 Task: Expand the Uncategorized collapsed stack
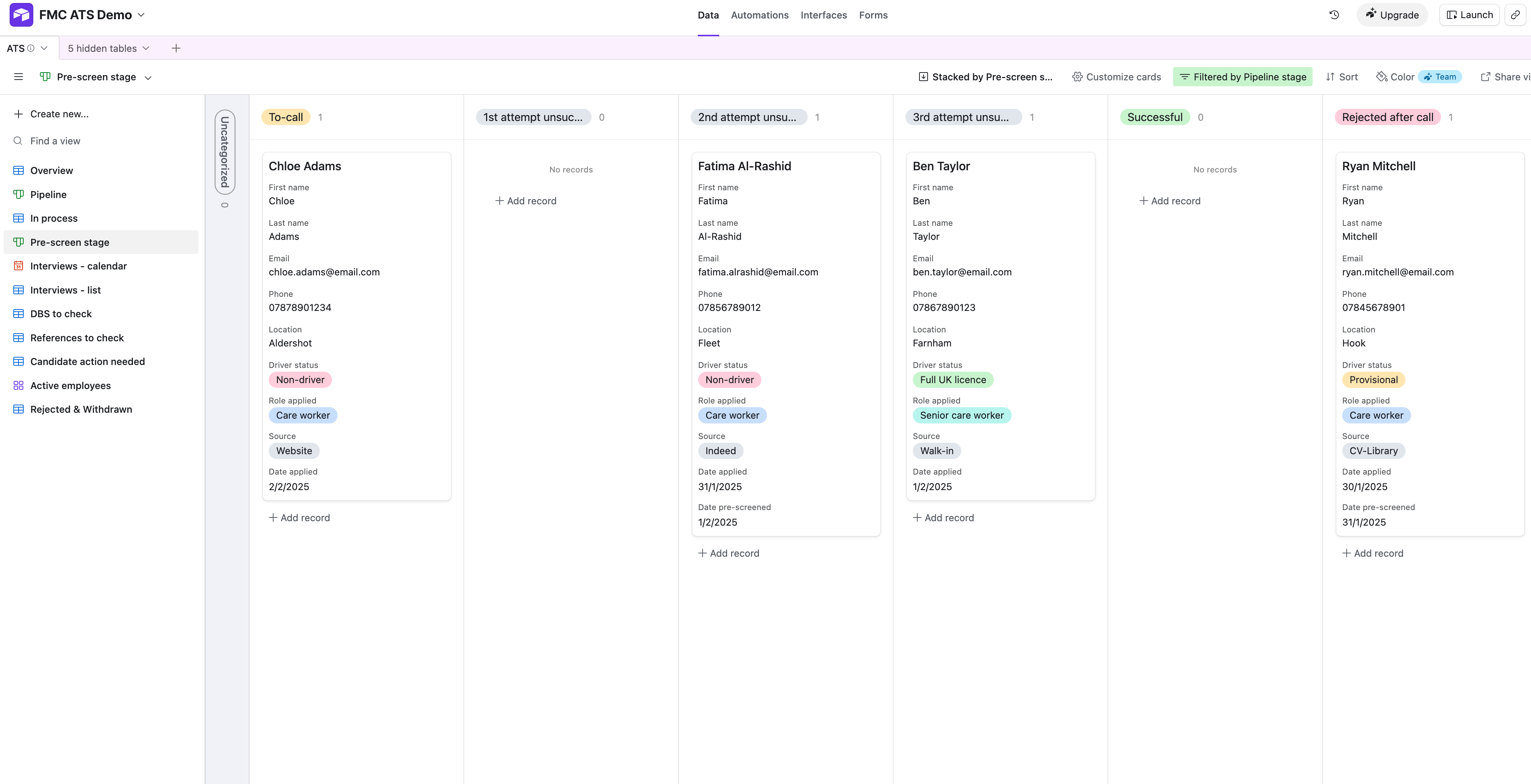(x=225, y=152)
